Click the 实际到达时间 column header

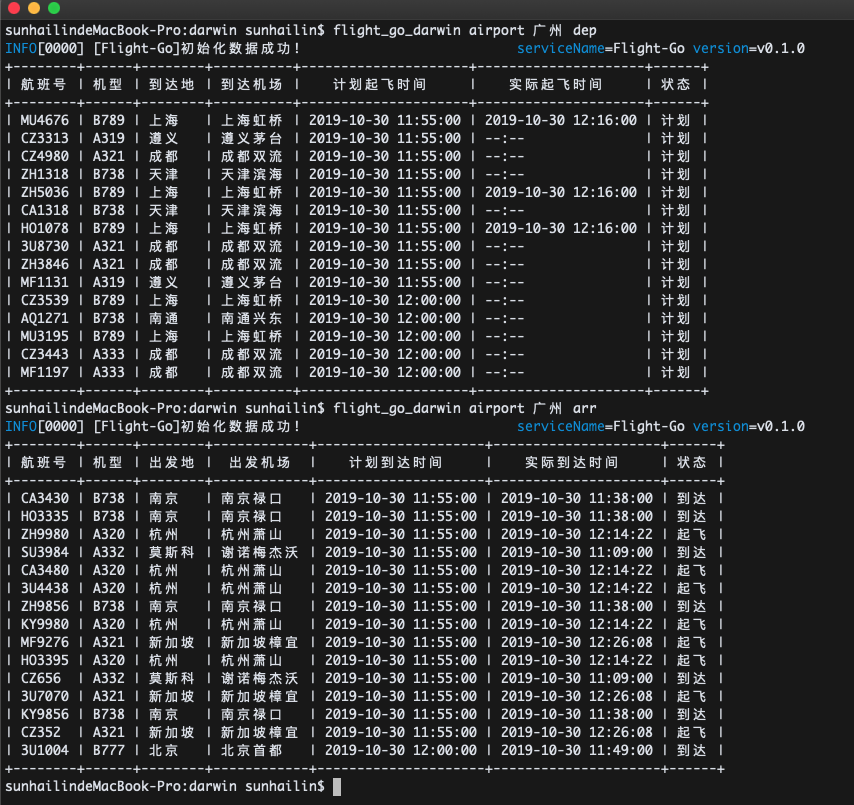tap(571, 462)
